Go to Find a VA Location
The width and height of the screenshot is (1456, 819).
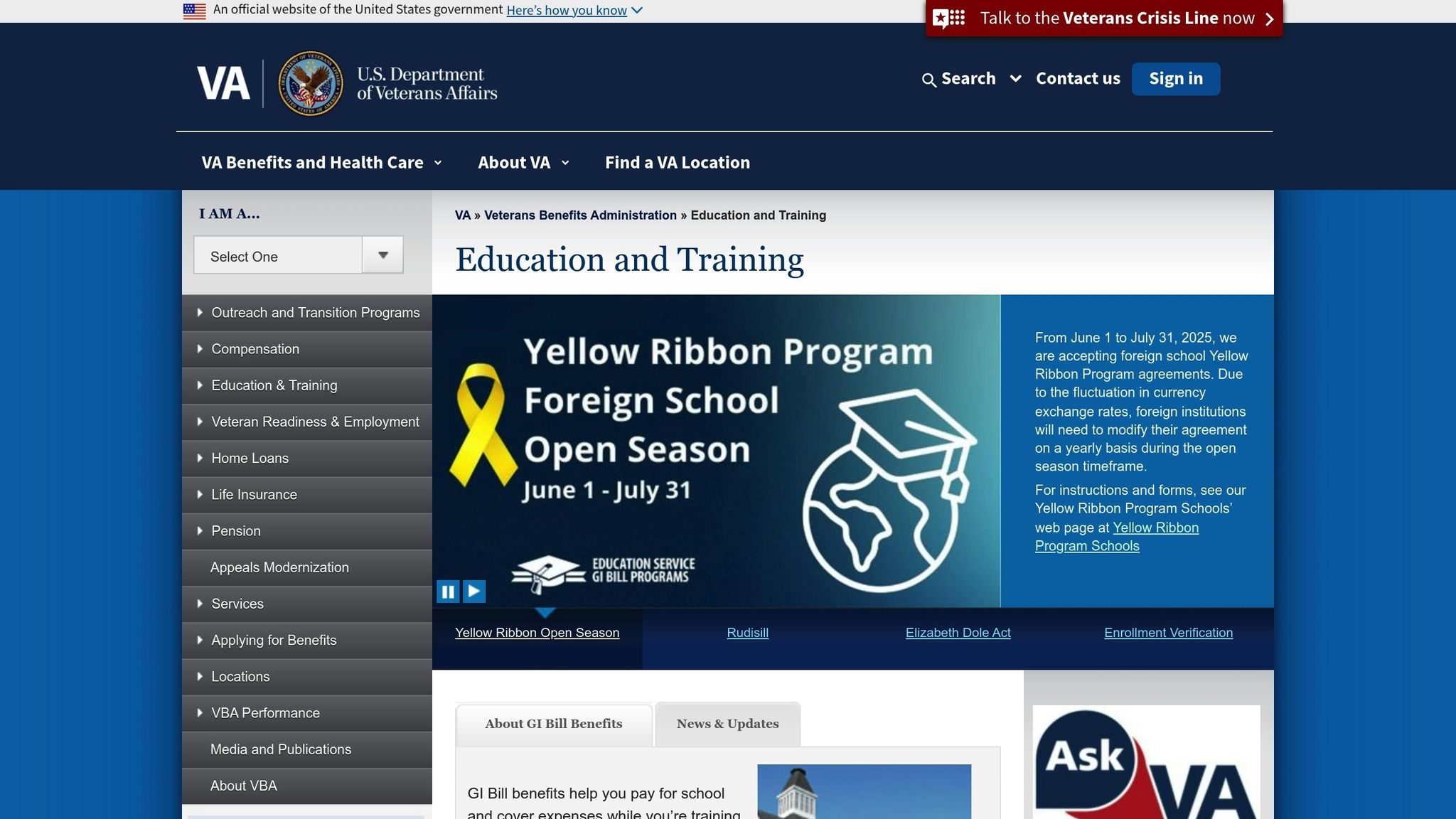[678, 162]
